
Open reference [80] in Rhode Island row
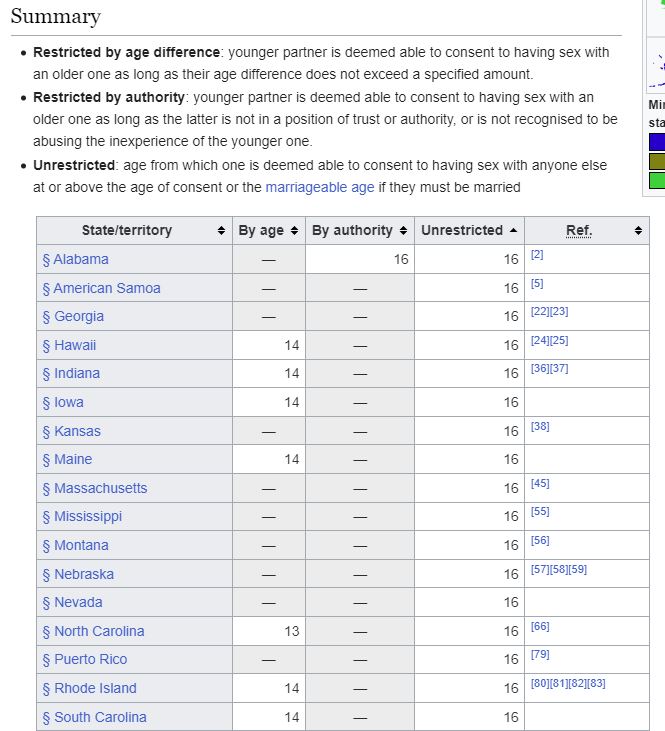pyautogui.click(x=540, y=683)
